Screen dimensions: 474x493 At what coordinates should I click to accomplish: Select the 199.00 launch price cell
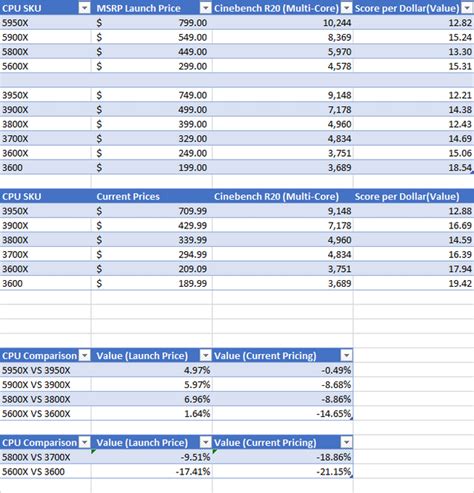(x=152, y=167)
